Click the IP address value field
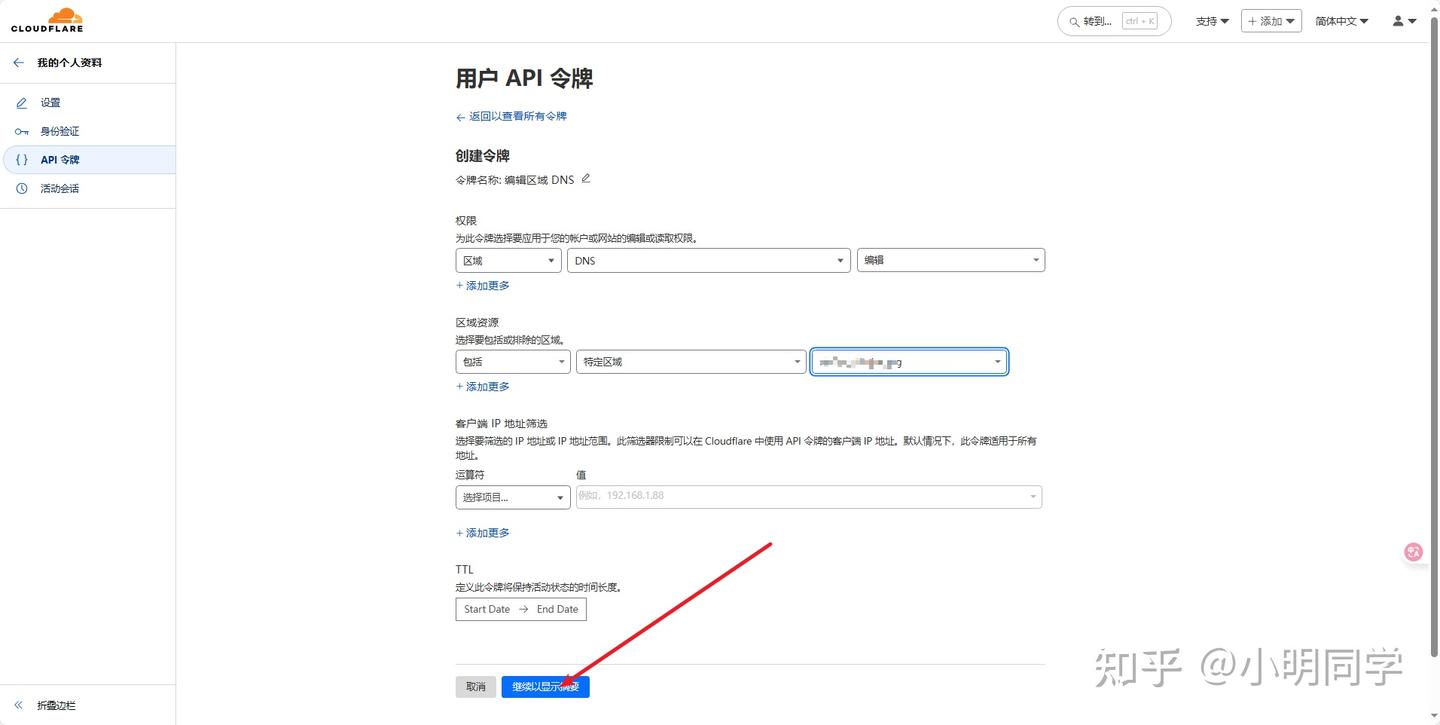This screenshot has width=1440, height=725. [x=809, y=496]
